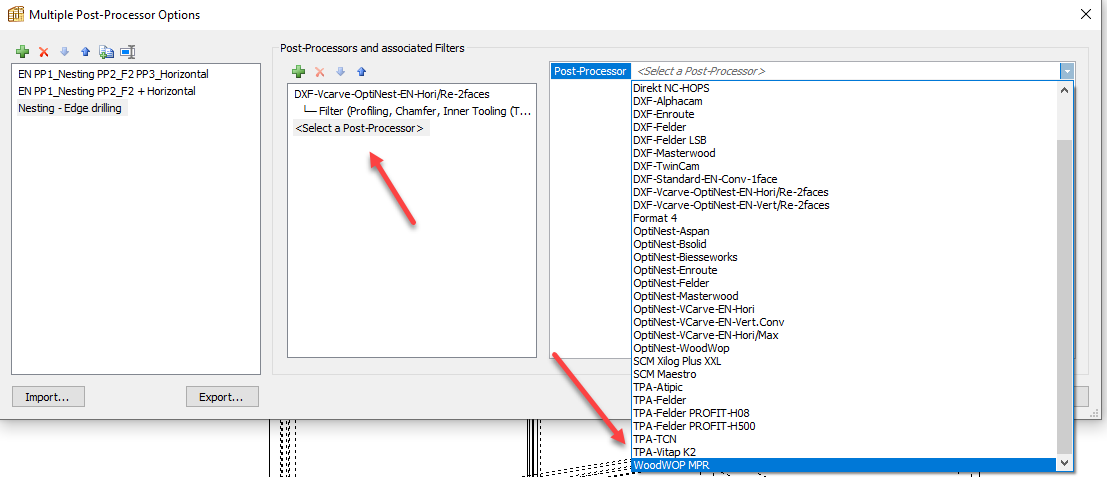Duplicate the selected configuration
Image resolution: width=1107 pixels, height=477 pixels.
coord(107,52)
